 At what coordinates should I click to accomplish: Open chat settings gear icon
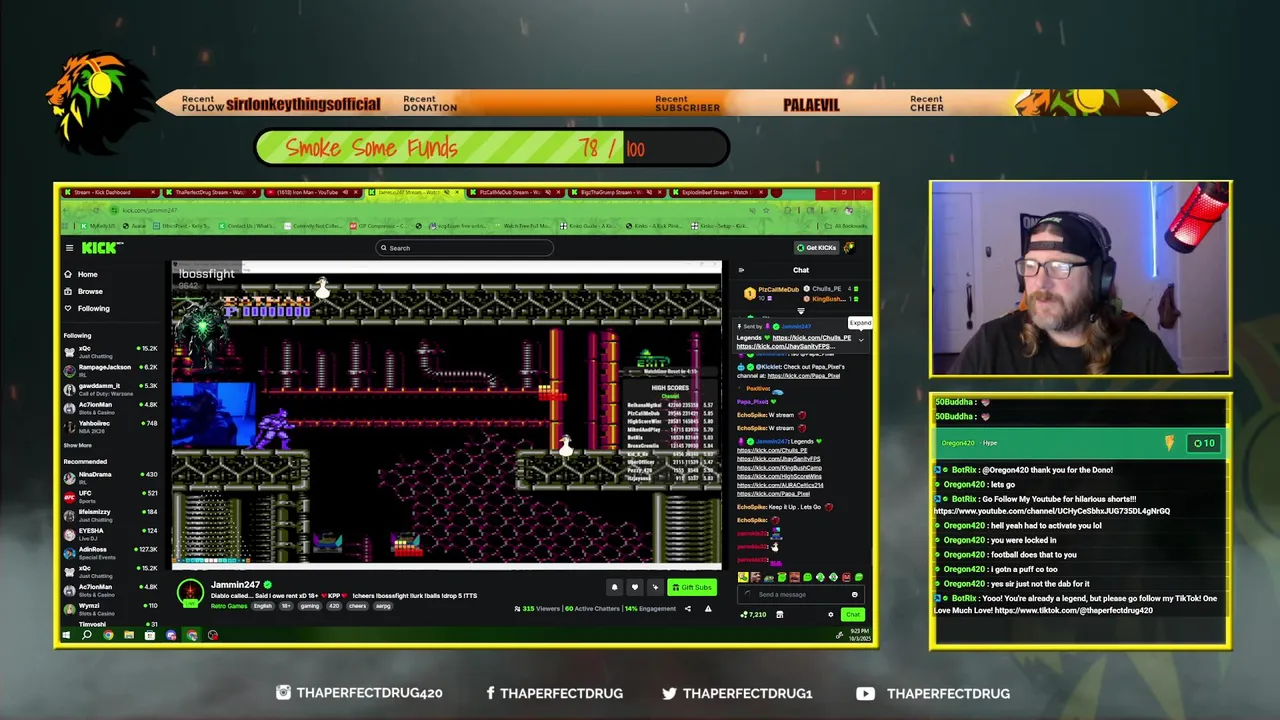[x=830, y=615]
